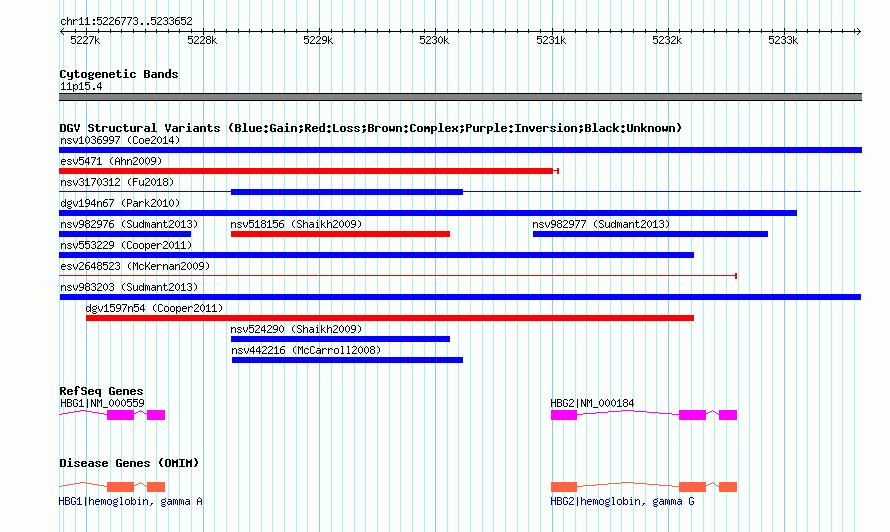The width and height of the screenshot is (890, 532).
Task: Click the nsv1036997 (Coe2014) blue gain bar
Action: coord(460,150)
